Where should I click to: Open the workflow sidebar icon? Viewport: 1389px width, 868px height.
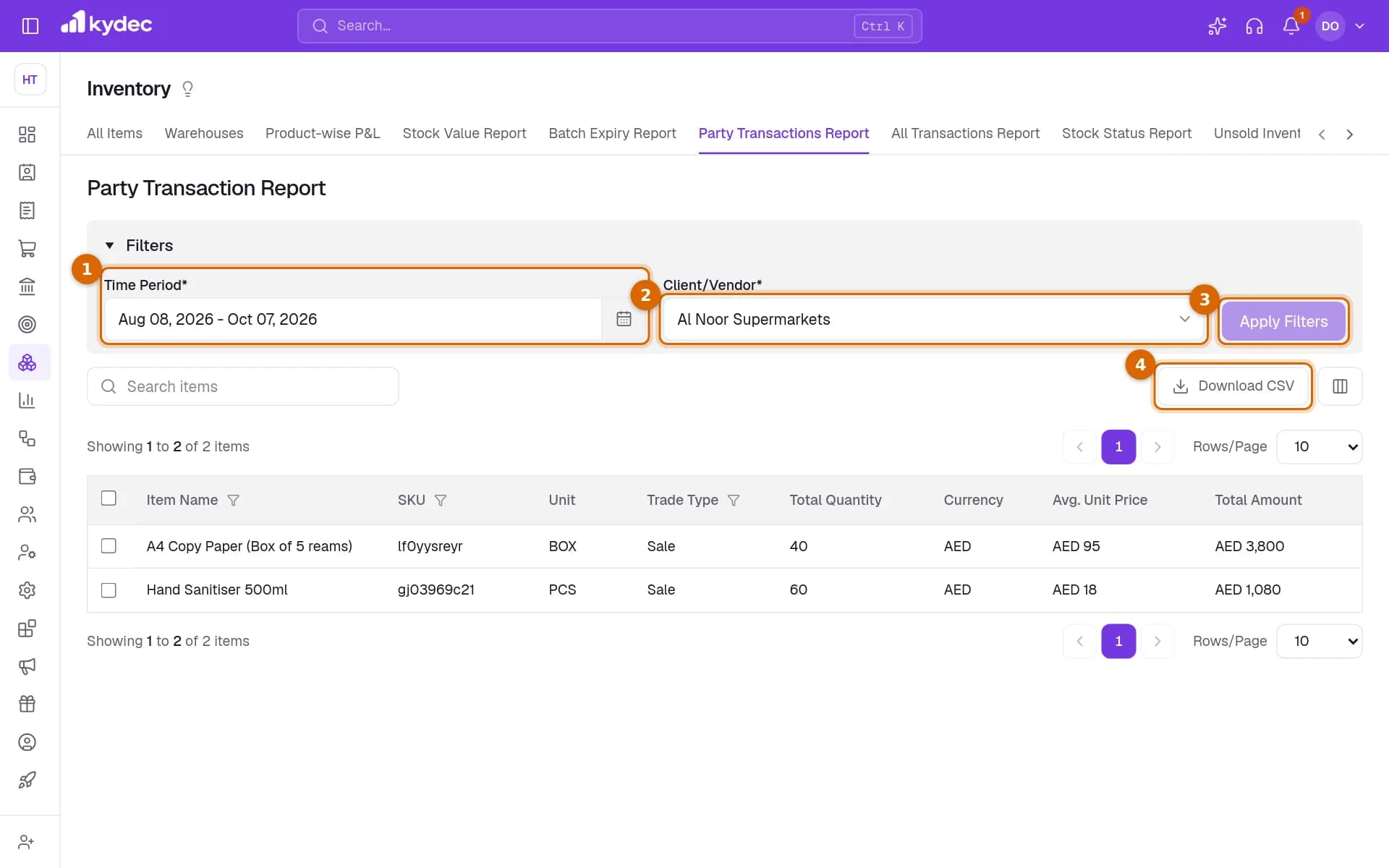coord(27,438)
